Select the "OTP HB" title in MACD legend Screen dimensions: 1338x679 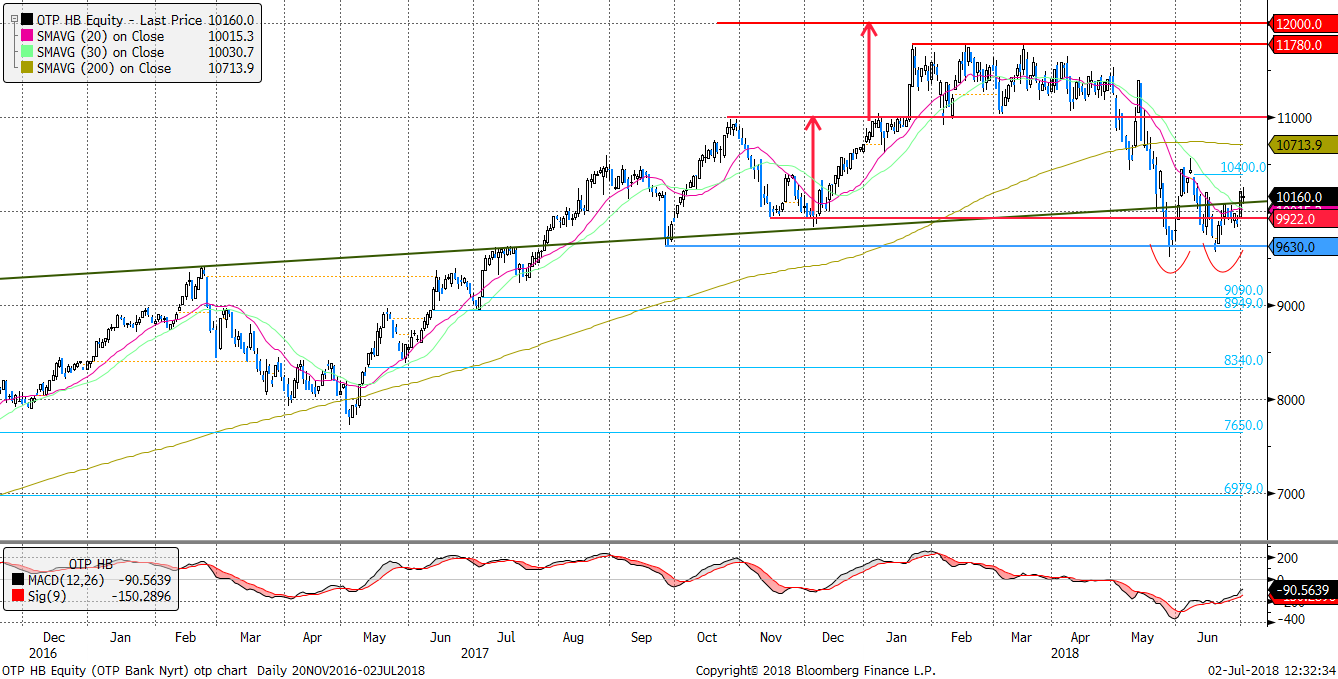click(90, 563)
